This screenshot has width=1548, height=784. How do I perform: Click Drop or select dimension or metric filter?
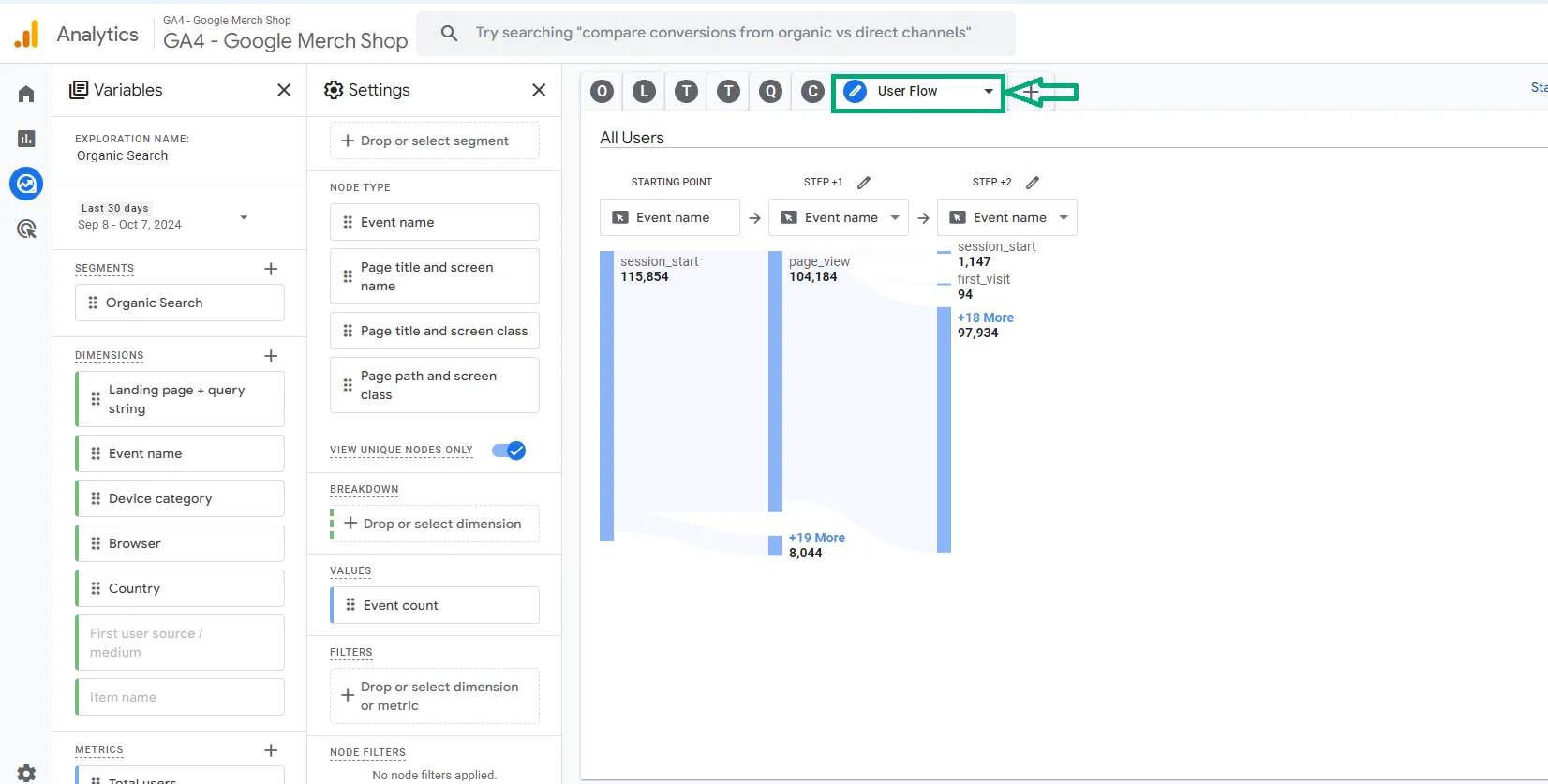435,696
